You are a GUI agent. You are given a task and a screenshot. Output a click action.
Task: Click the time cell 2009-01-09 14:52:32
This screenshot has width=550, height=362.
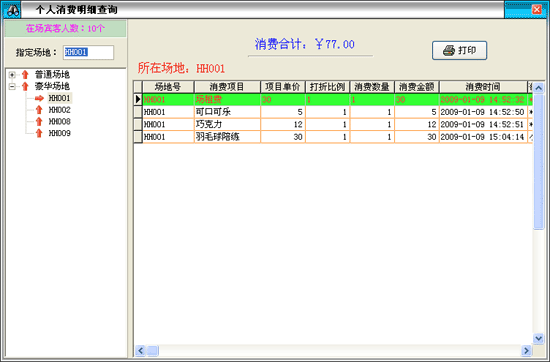[483, 100]
